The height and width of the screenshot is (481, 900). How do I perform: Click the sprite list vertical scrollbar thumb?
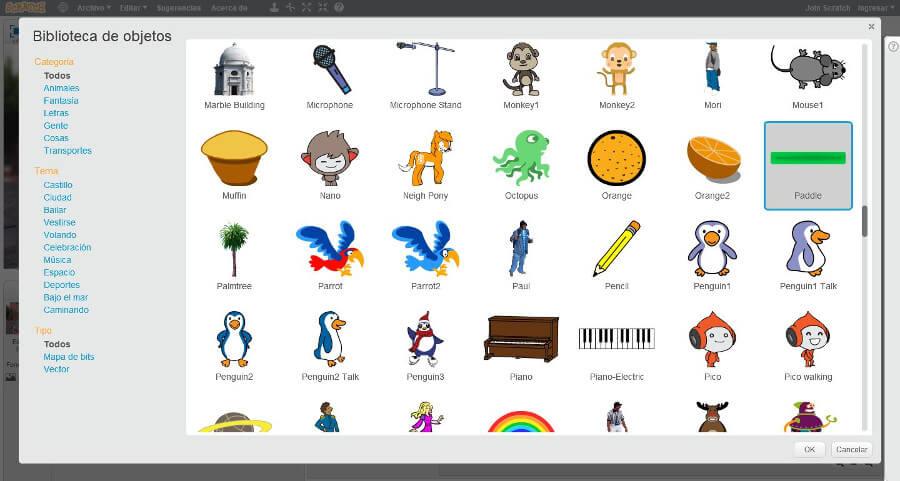pos(864,221)
